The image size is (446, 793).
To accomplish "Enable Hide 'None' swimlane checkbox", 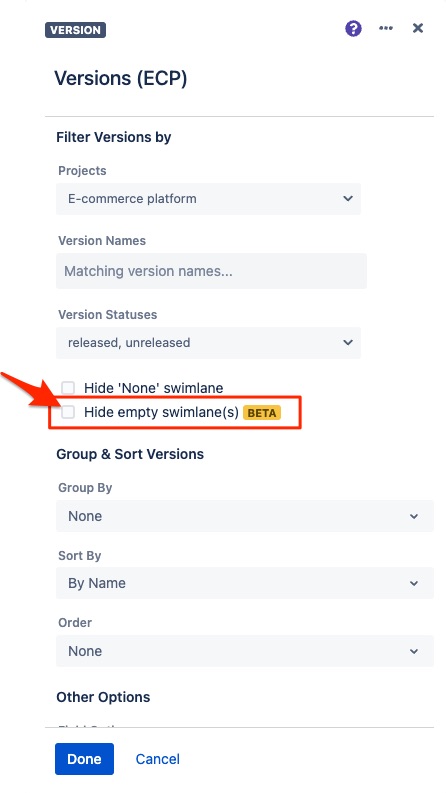I will click(68, 388).
